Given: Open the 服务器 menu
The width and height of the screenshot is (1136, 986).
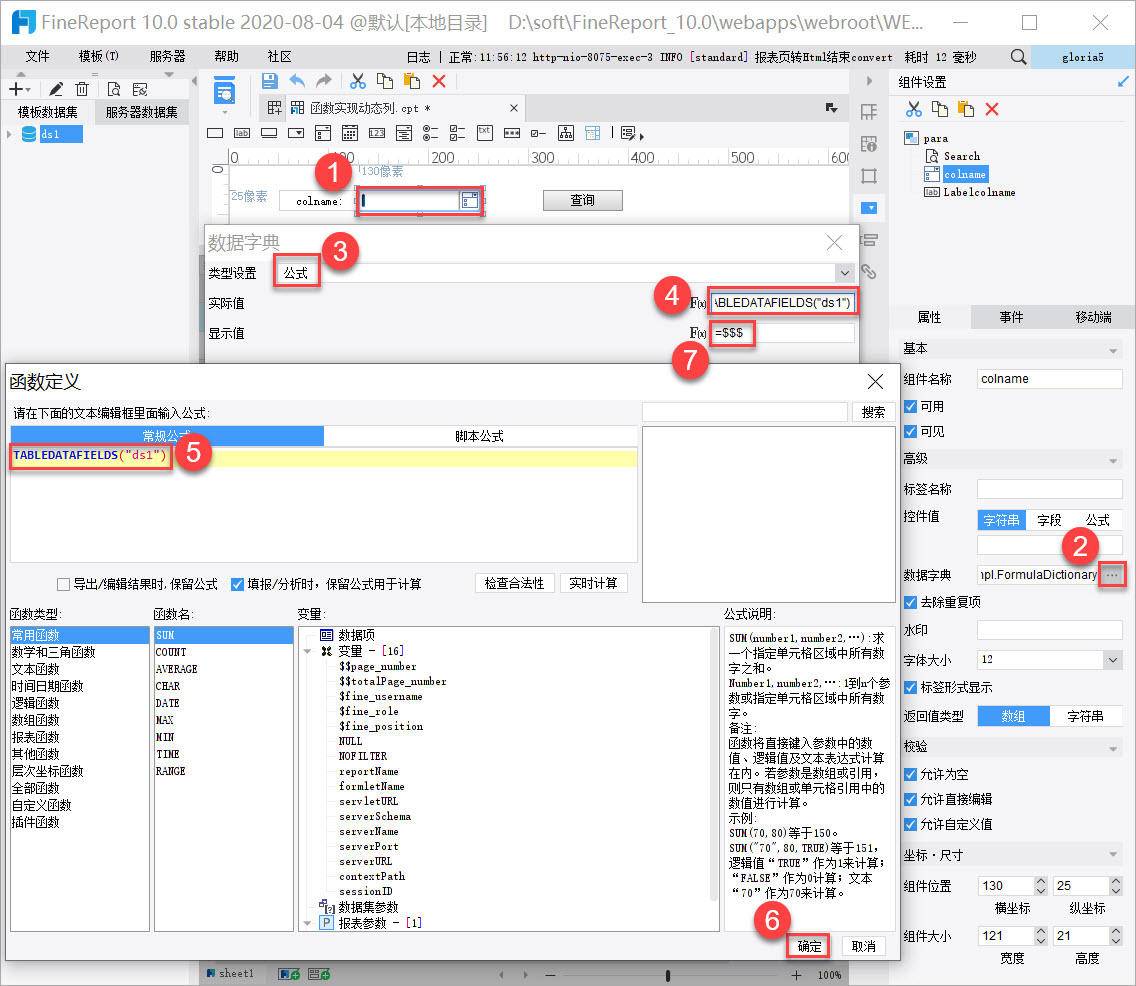Looking at the screenshot, I should tap(167, 57).
